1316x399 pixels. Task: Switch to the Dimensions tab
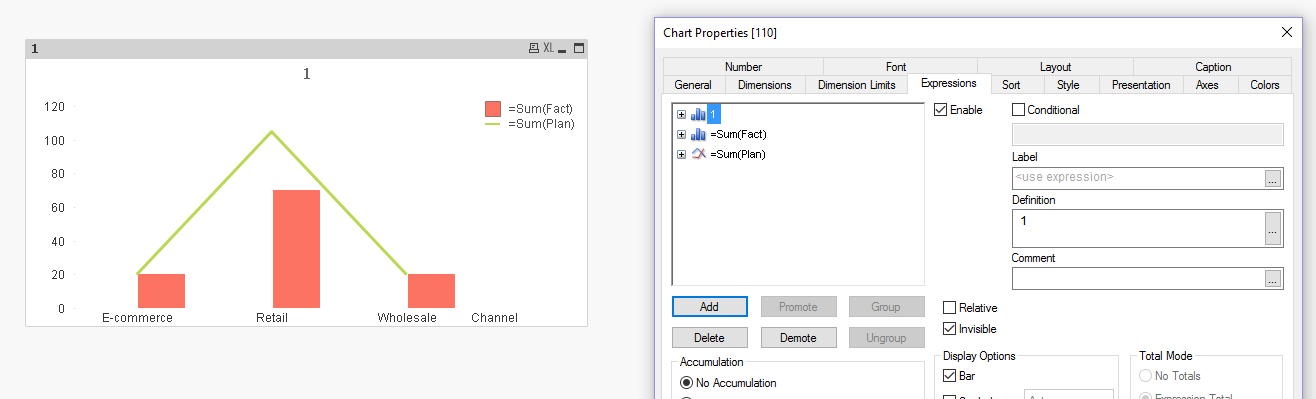[x=764, y=85]
